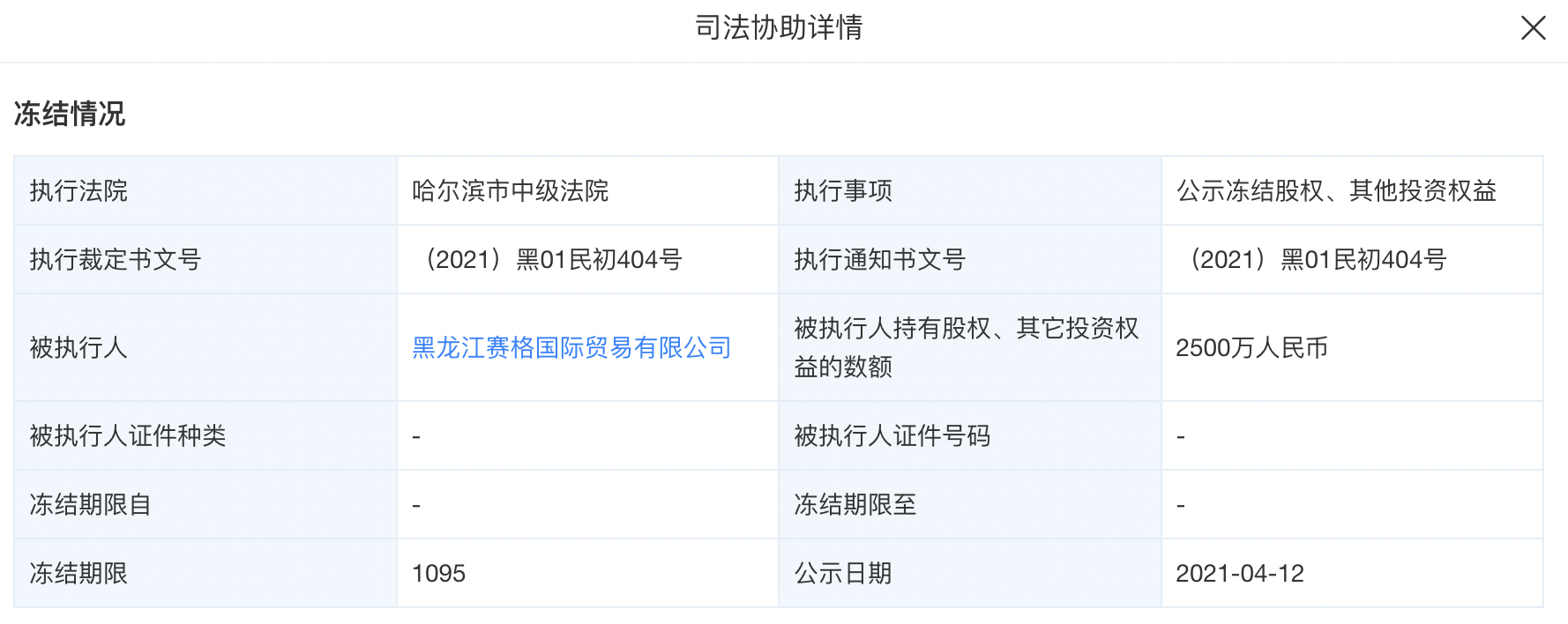The width and height of the screenshot is (1568, 624).
Task: Click the 被执行人证件号码 label cell
Action: point(892,436)
